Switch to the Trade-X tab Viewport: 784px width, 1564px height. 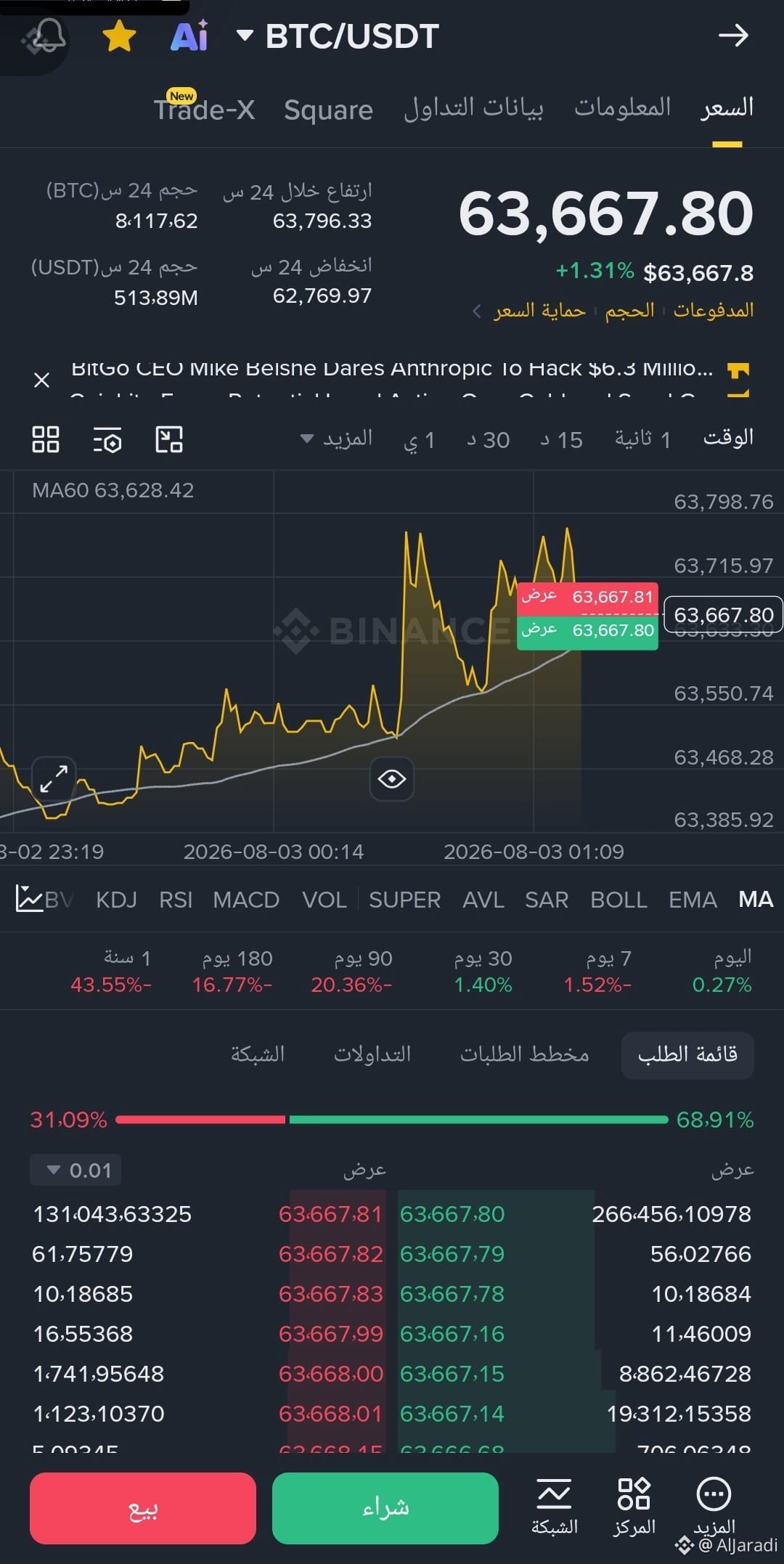(204, 109)
